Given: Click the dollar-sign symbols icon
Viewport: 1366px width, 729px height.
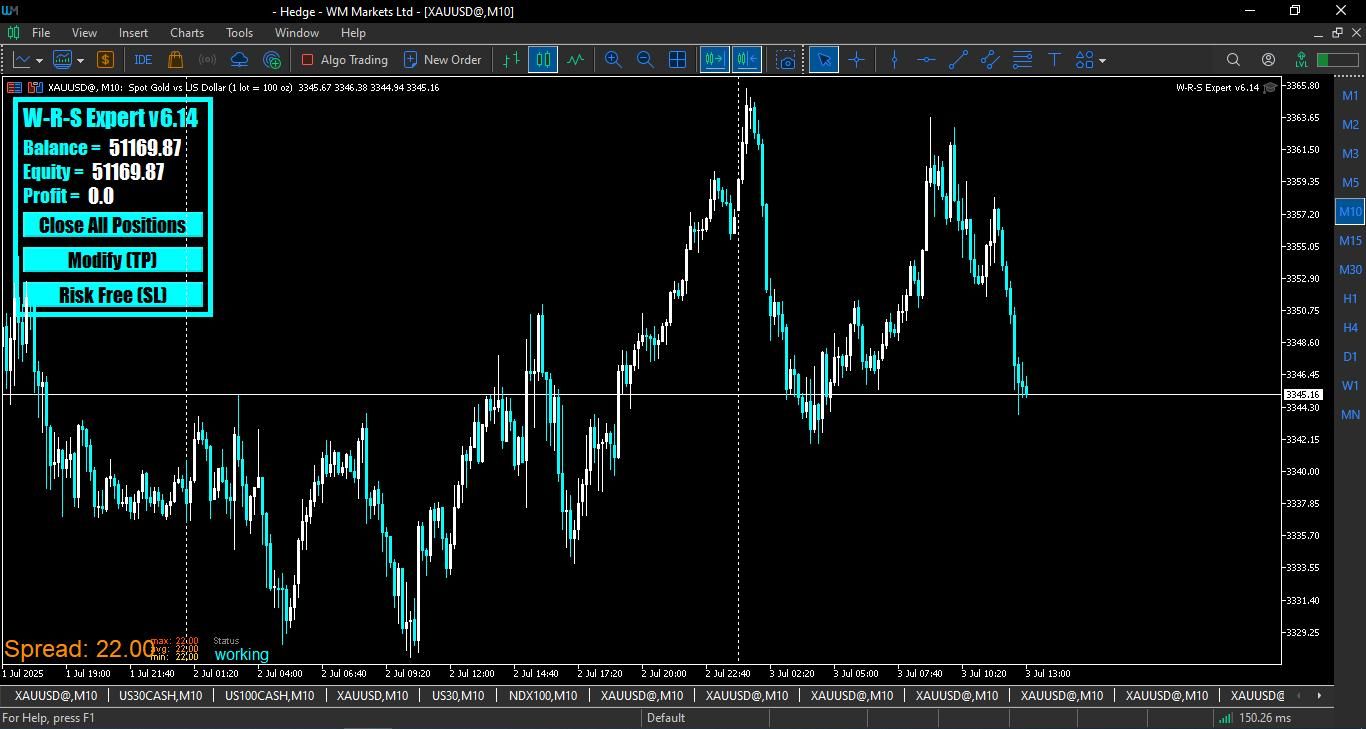Looking at the screenshot, I should pyautogui.click(x=106, y=60).
